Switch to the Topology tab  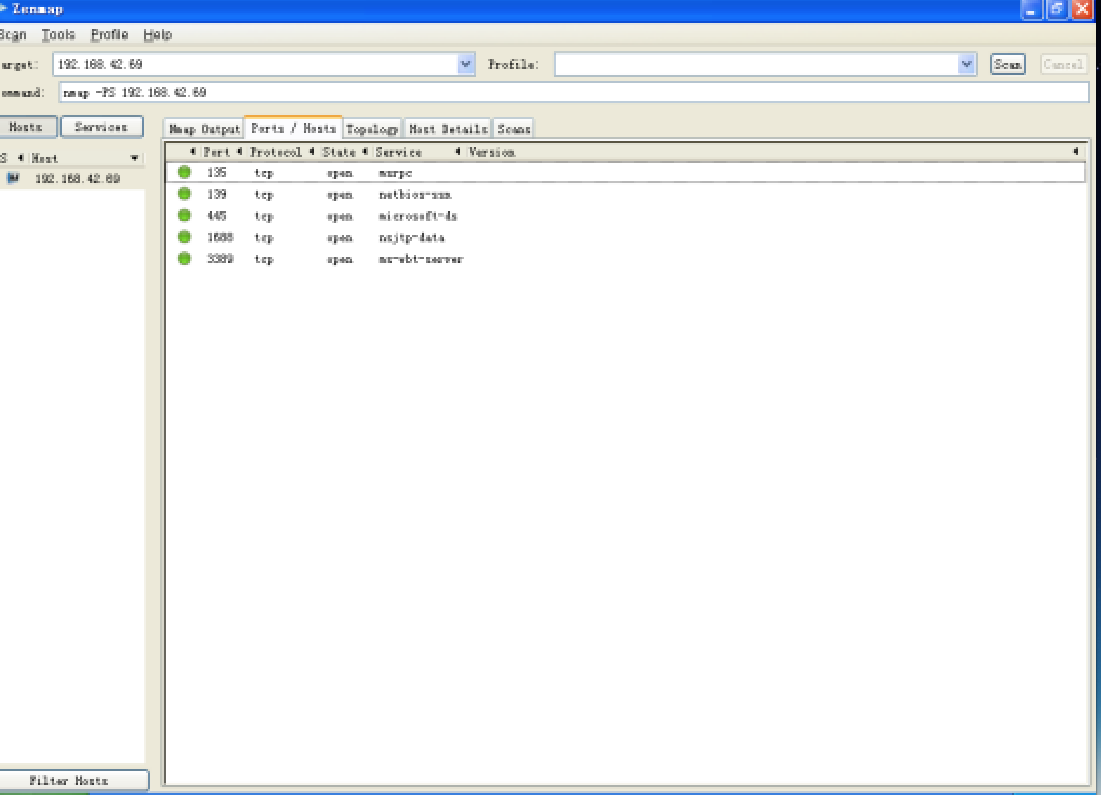pyautogui.click(x=372, y=129)
